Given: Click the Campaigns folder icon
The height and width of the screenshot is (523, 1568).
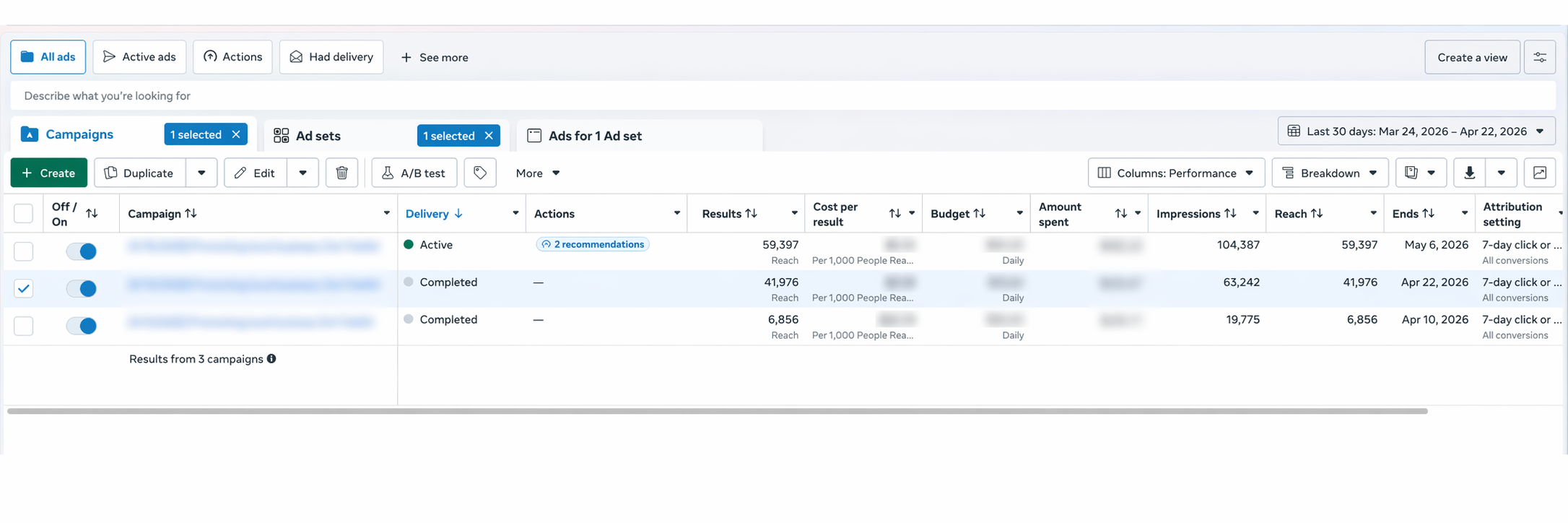Looking at the screenshot, I should (x=30, y=134).
